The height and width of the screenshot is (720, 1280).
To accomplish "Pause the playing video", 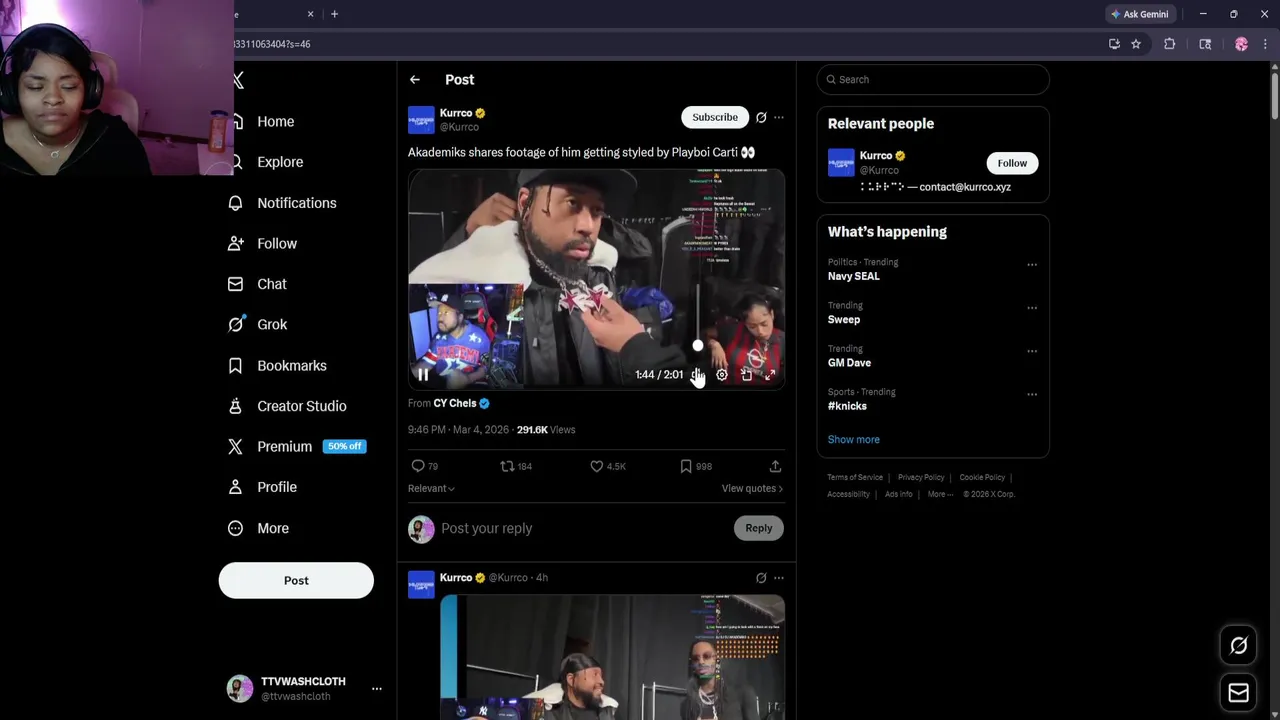I will 423,375.
